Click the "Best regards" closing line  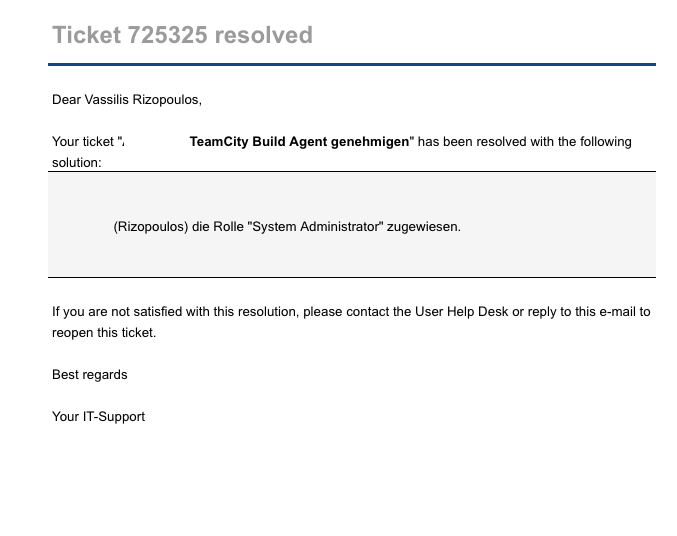[90, 374]
